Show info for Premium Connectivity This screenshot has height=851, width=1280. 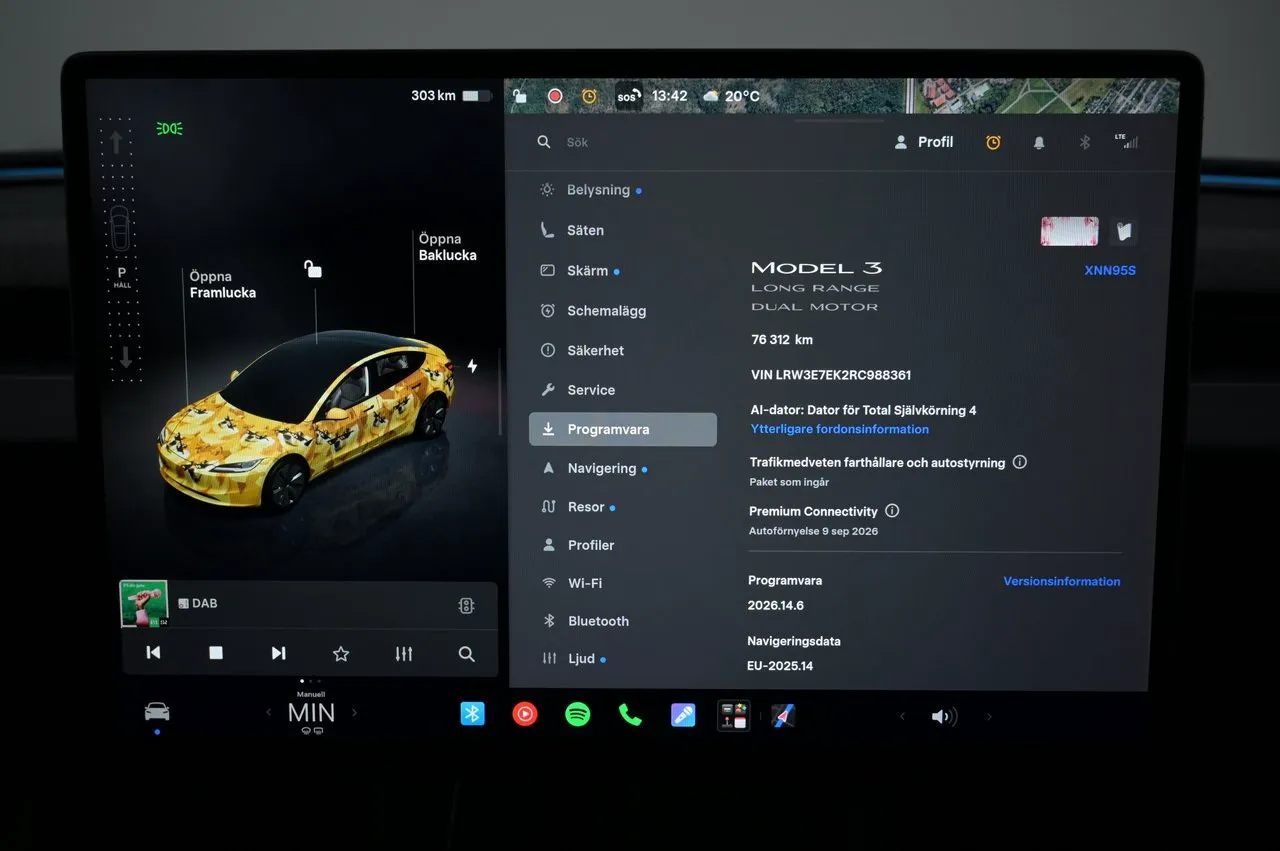click(x=892, y=510)
